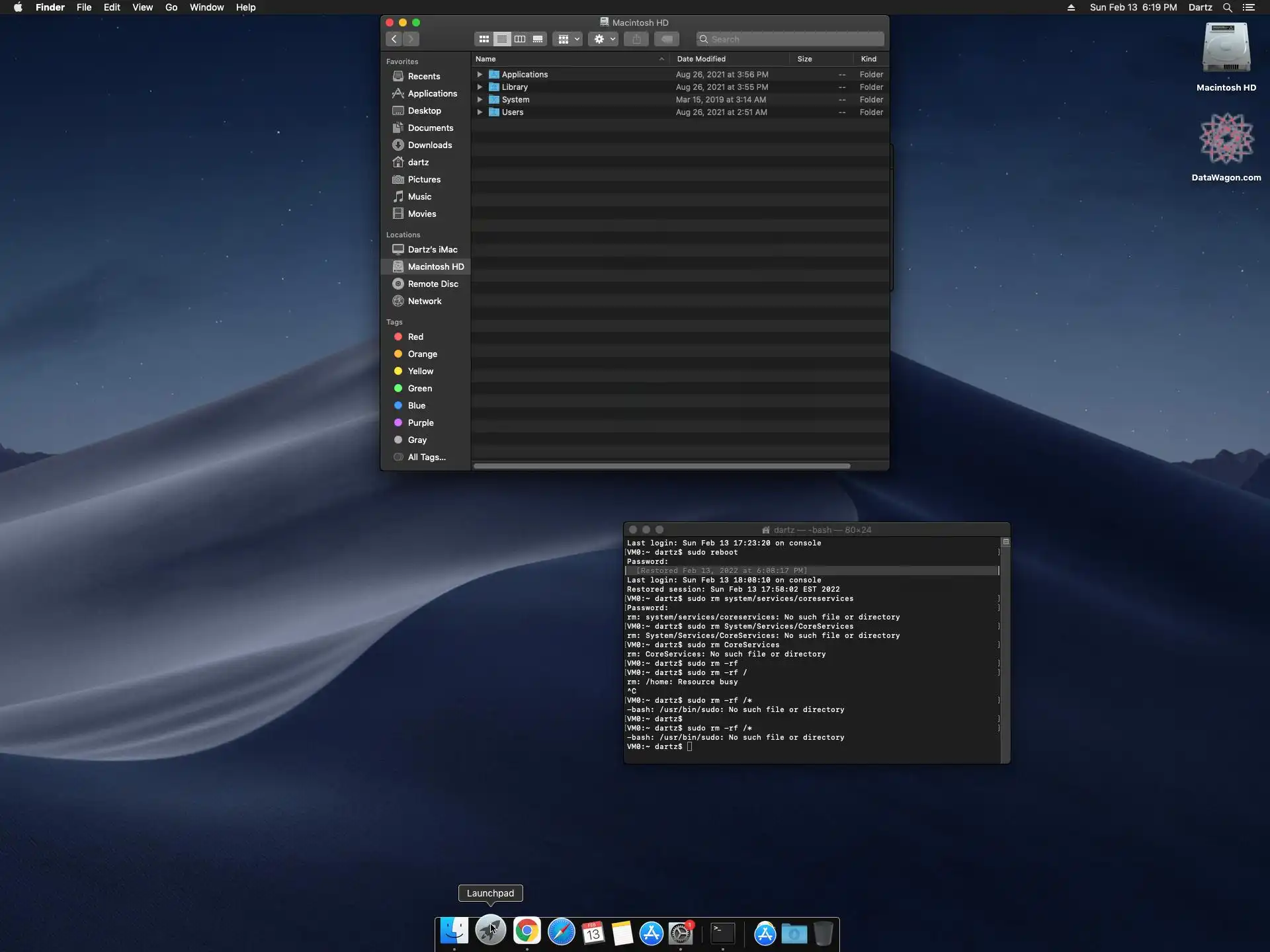Click All Tags… in sidebar
This screenshot has width=1270, height=952.
click(426, 457)
